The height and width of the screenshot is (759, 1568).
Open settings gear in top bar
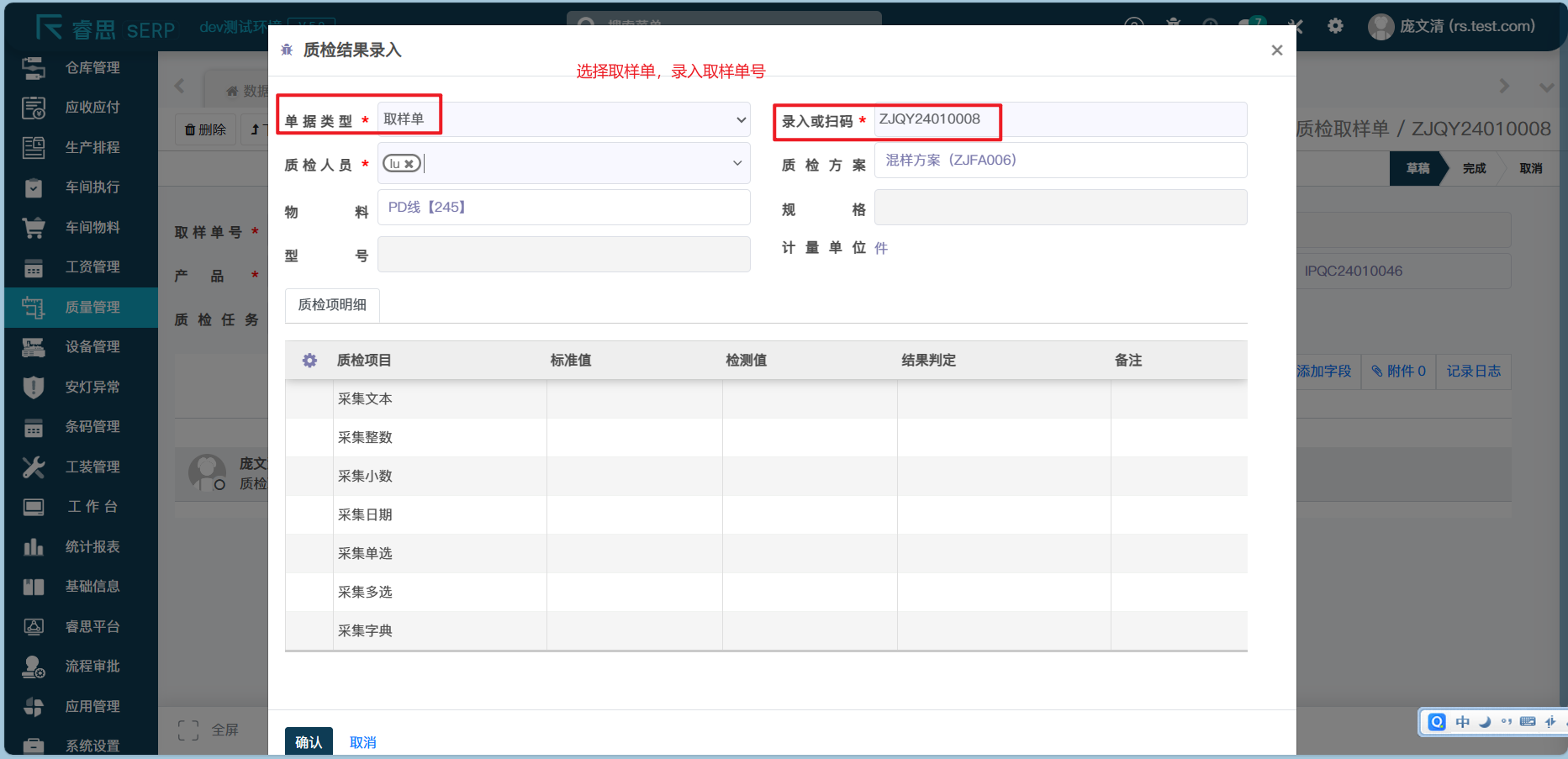tap(1335, 26)
